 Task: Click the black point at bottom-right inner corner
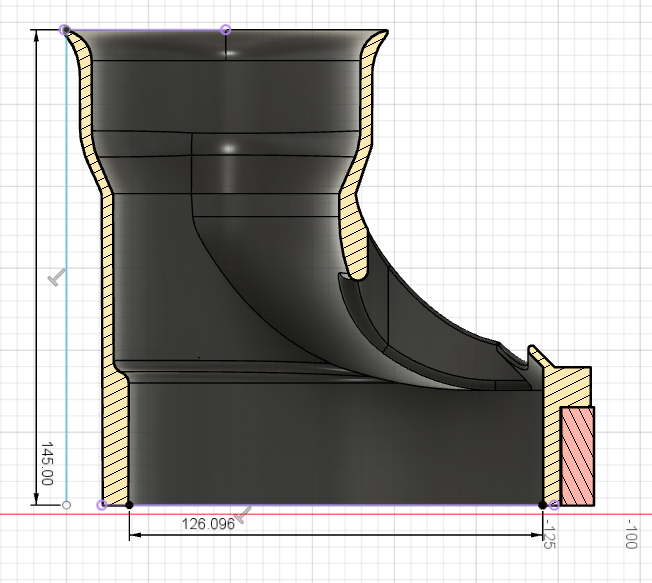point(543,505)
